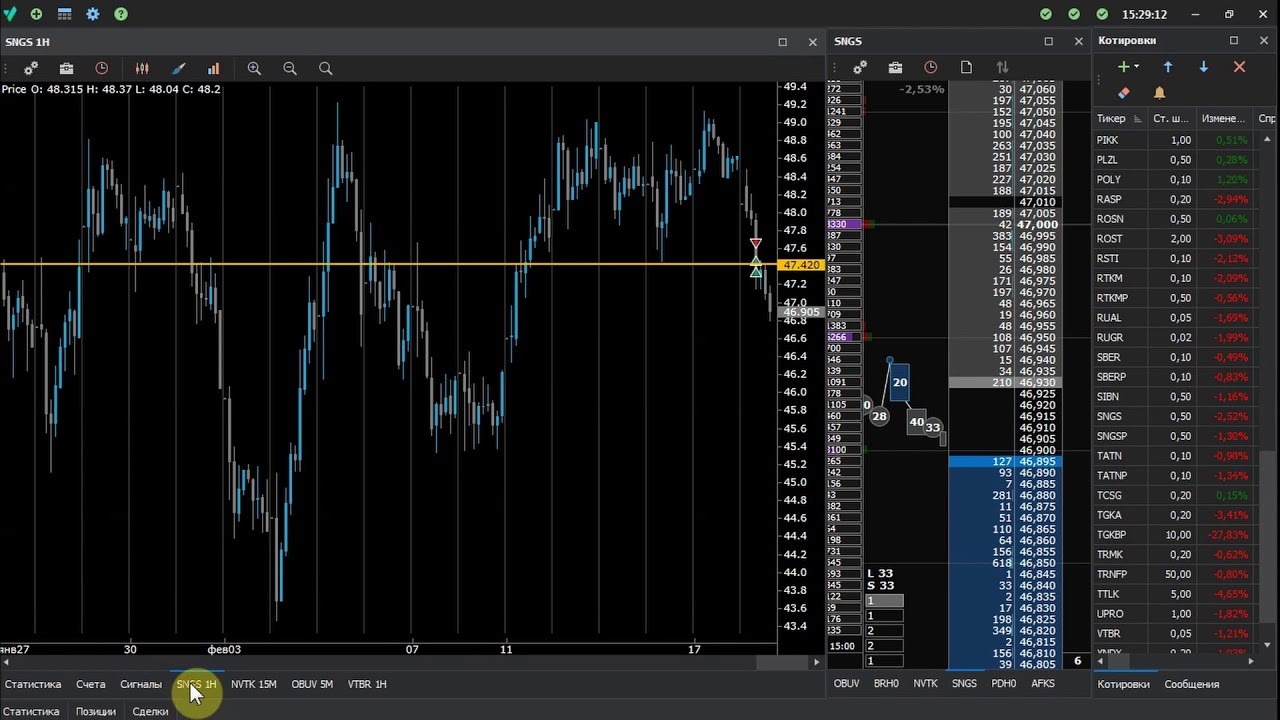Switch order book to BRH0 tab
The height and width of the screenshot is (720, 1280).
pyautogui.click(x=886, y=684)
